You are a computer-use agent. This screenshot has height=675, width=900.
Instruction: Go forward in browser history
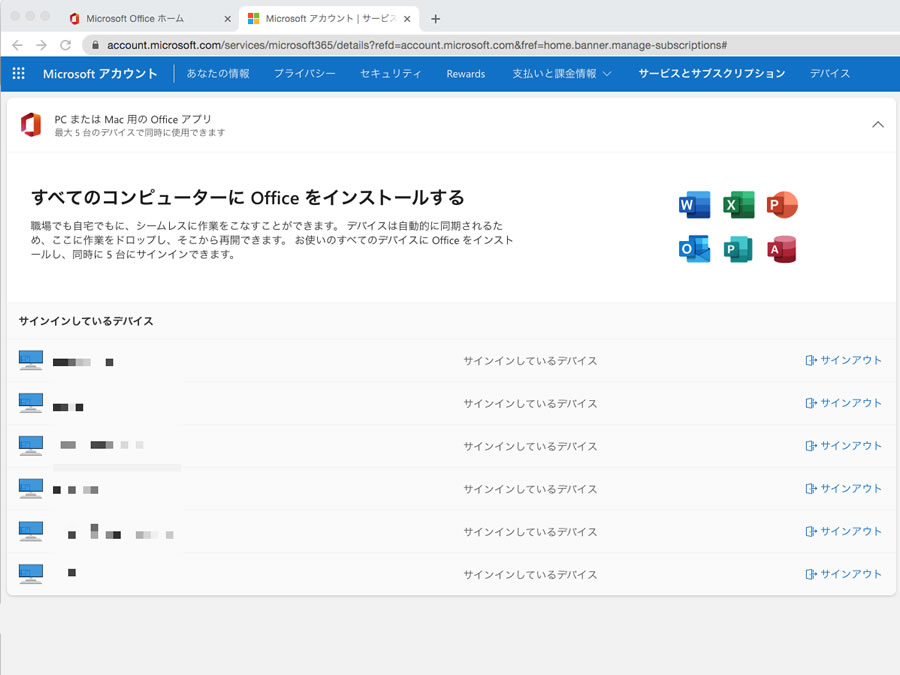pos(41,45)
